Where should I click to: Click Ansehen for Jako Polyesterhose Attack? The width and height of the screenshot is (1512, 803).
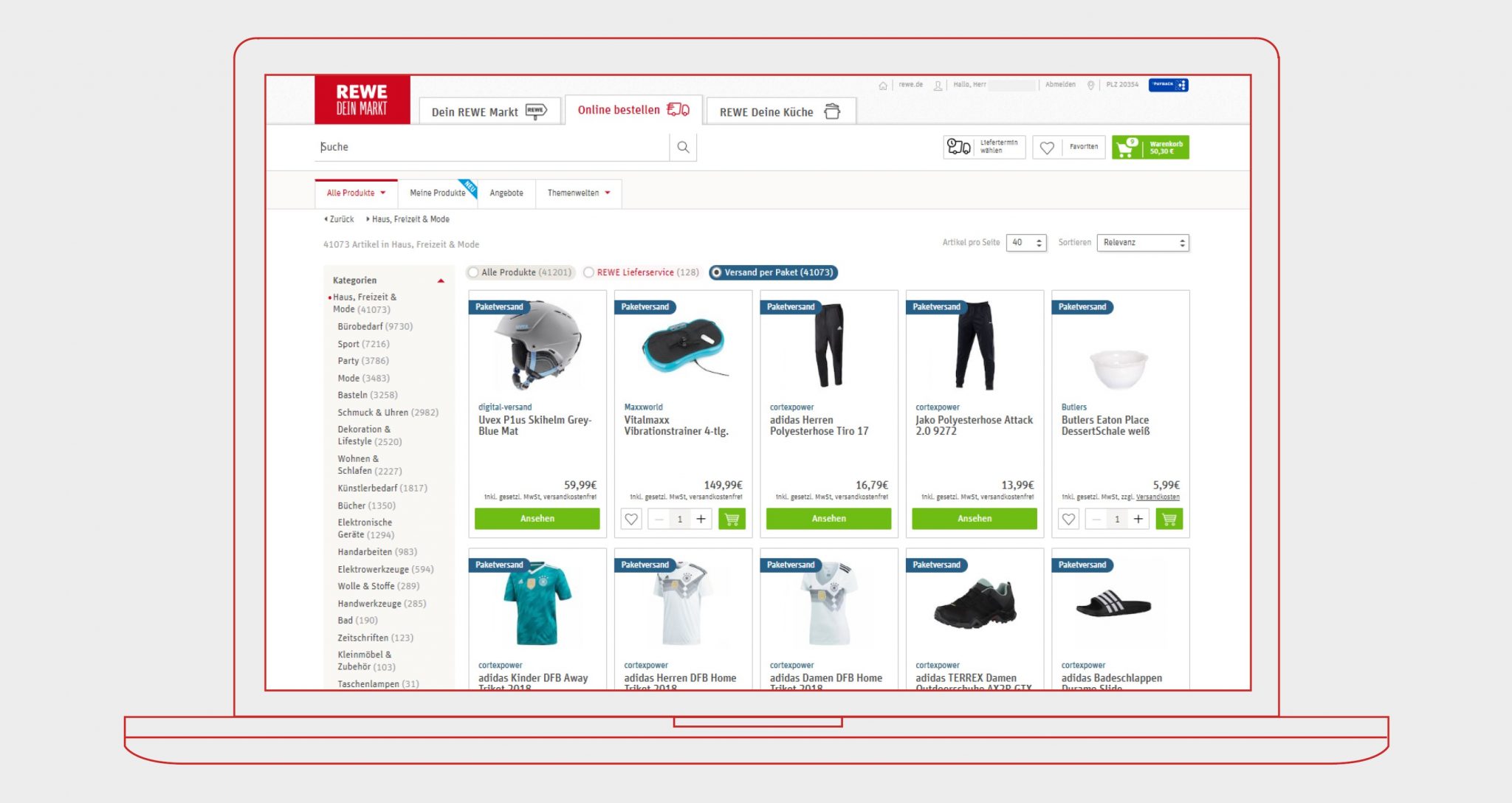pos(975,519)
